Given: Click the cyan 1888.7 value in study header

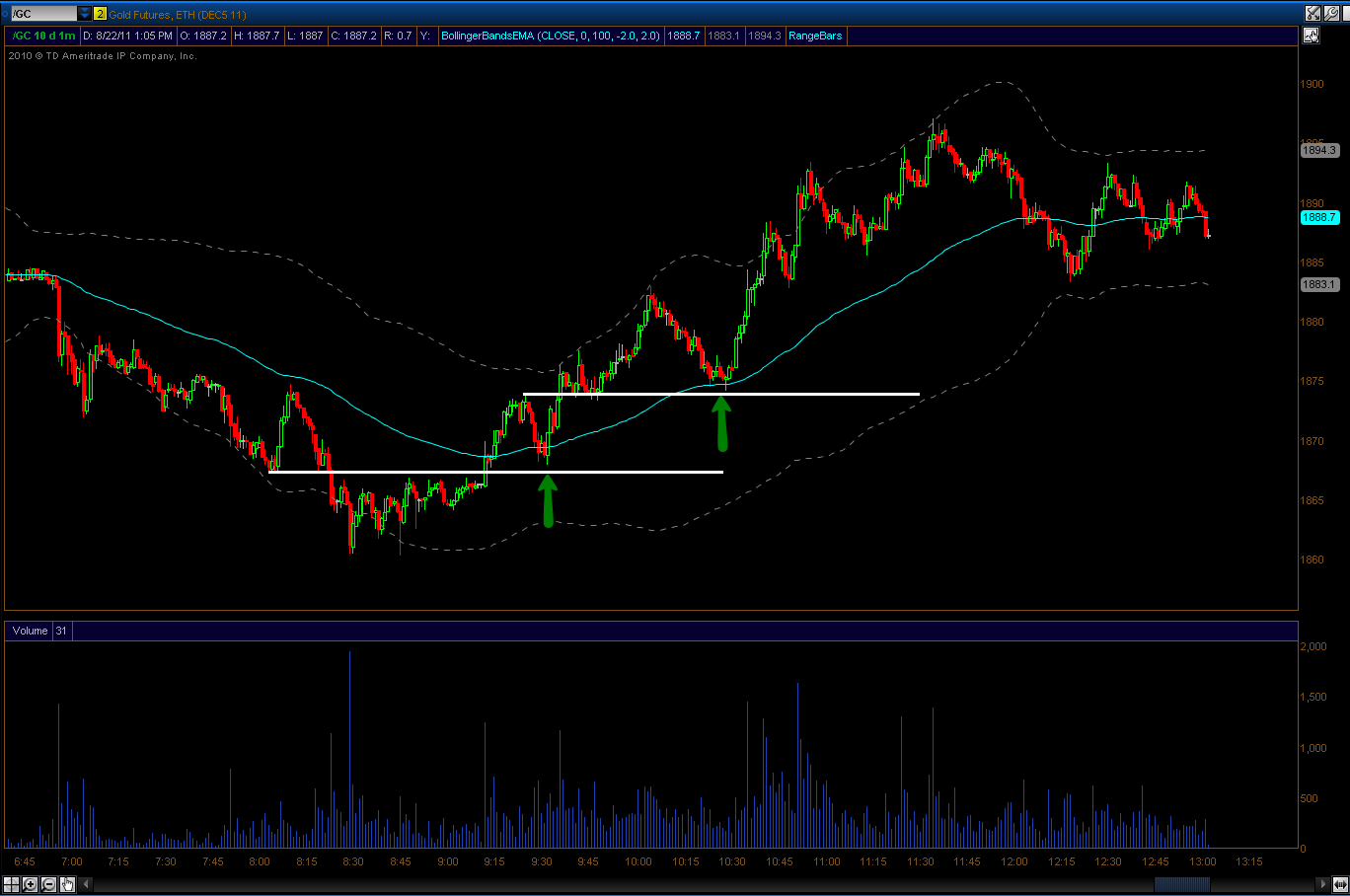Looking at the screenshot, I should point(684,36).
